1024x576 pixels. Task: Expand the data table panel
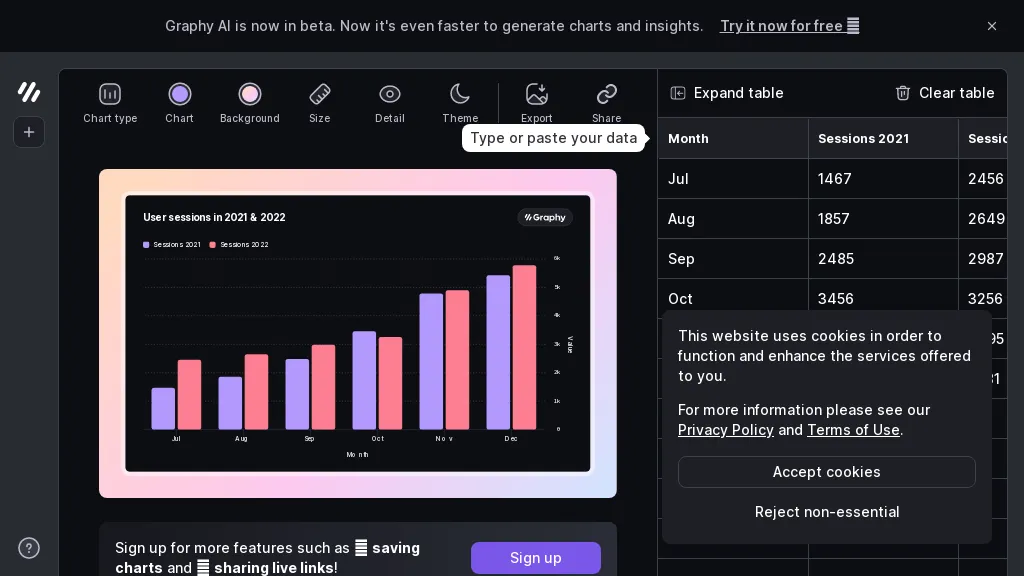click(x=727, y=93)
